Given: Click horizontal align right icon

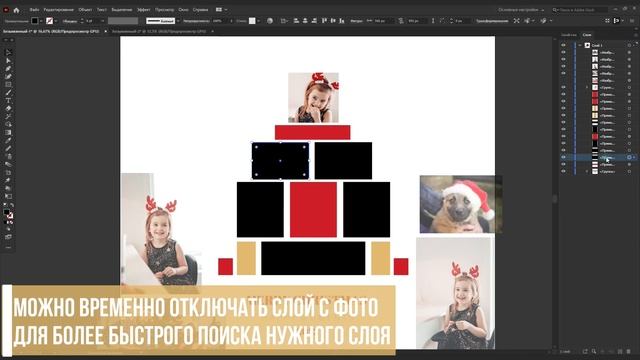Looking at the screenshot, I should [x=314, y=21].
